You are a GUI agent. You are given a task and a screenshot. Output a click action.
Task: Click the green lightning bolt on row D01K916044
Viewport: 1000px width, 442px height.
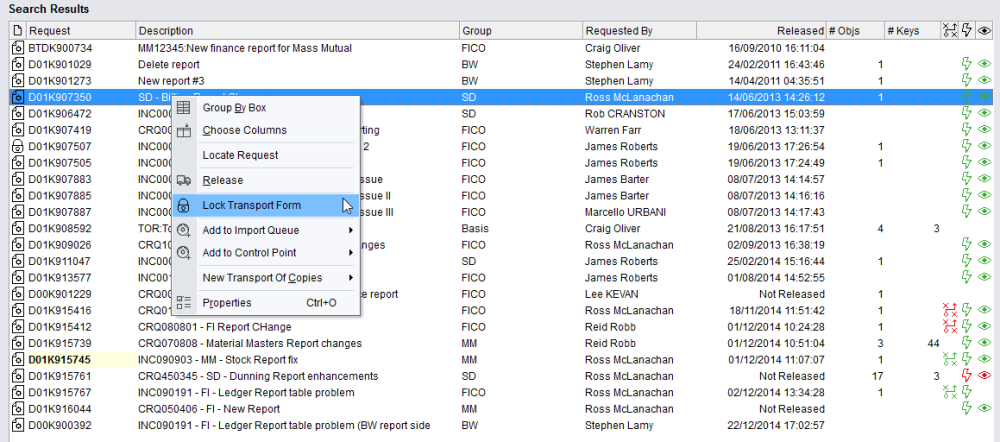pos(967,409)
